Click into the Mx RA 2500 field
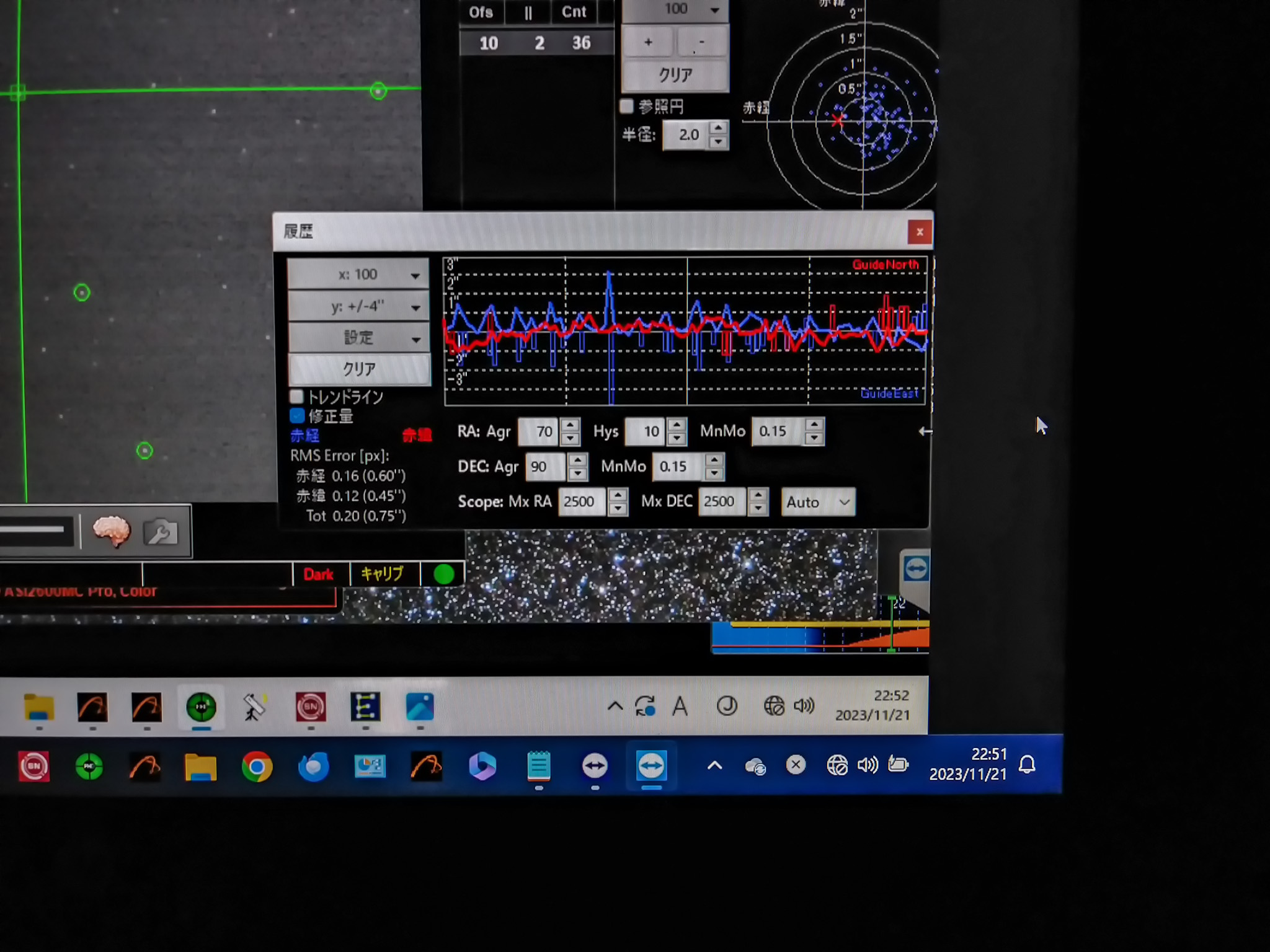Viewport: 1270px width, 952px height. 582,501
